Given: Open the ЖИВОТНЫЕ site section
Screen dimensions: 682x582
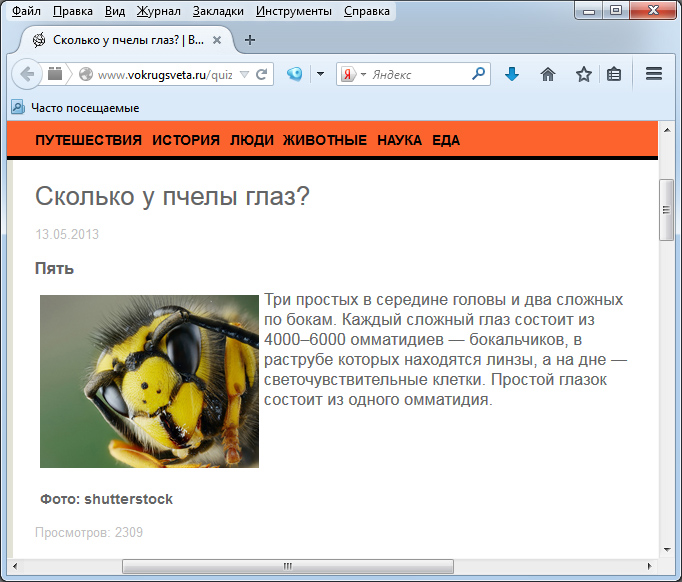Looking at the screenshot, I should [325, 140].
